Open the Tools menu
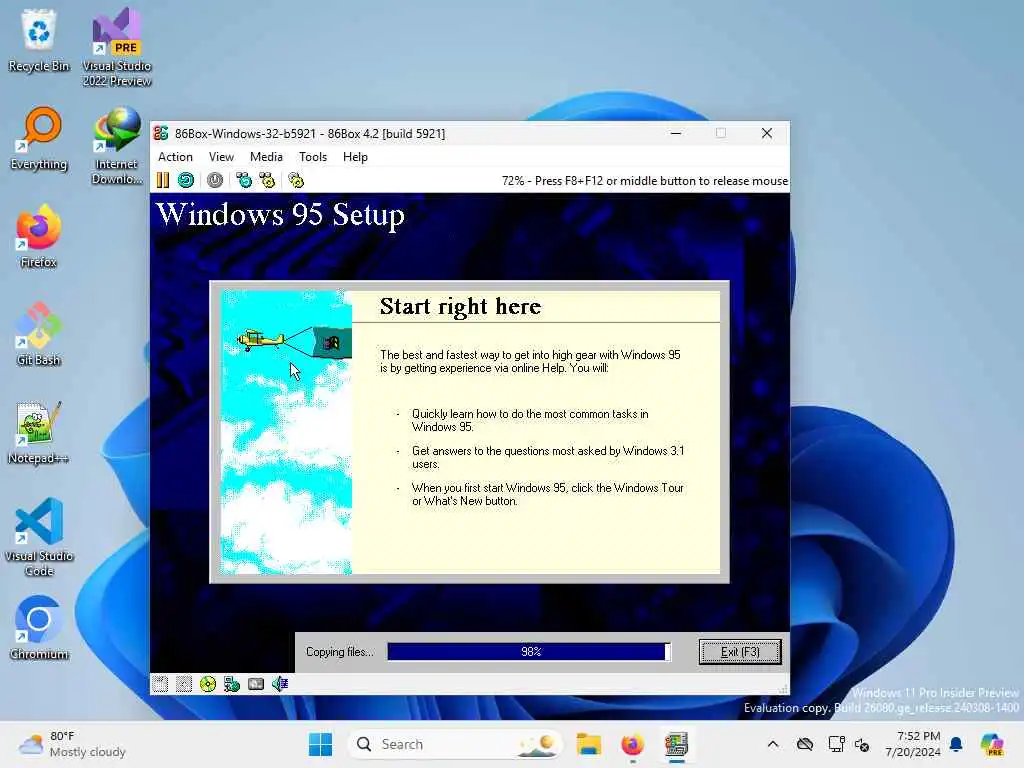 click(313, 157)
